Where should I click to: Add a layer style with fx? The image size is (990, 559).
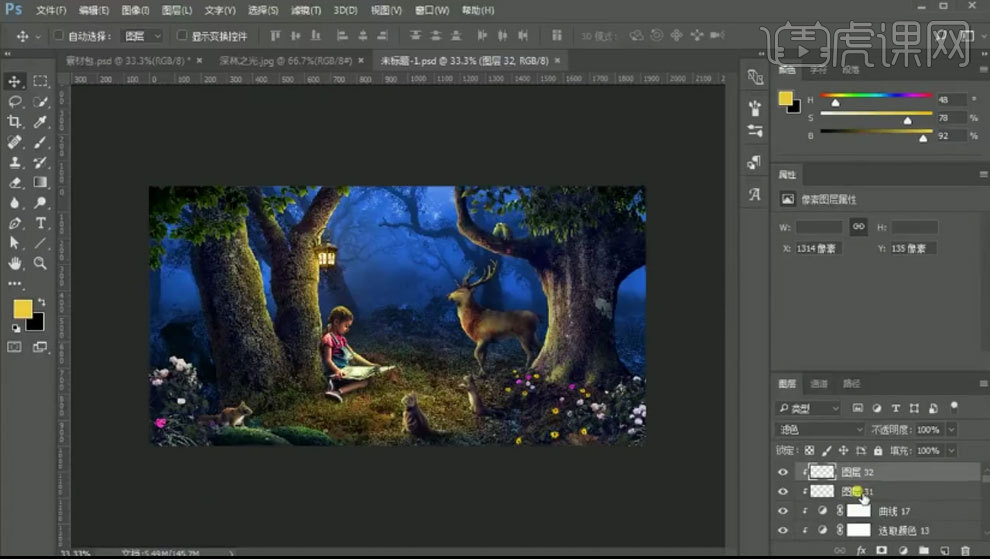tap(861, 551)
